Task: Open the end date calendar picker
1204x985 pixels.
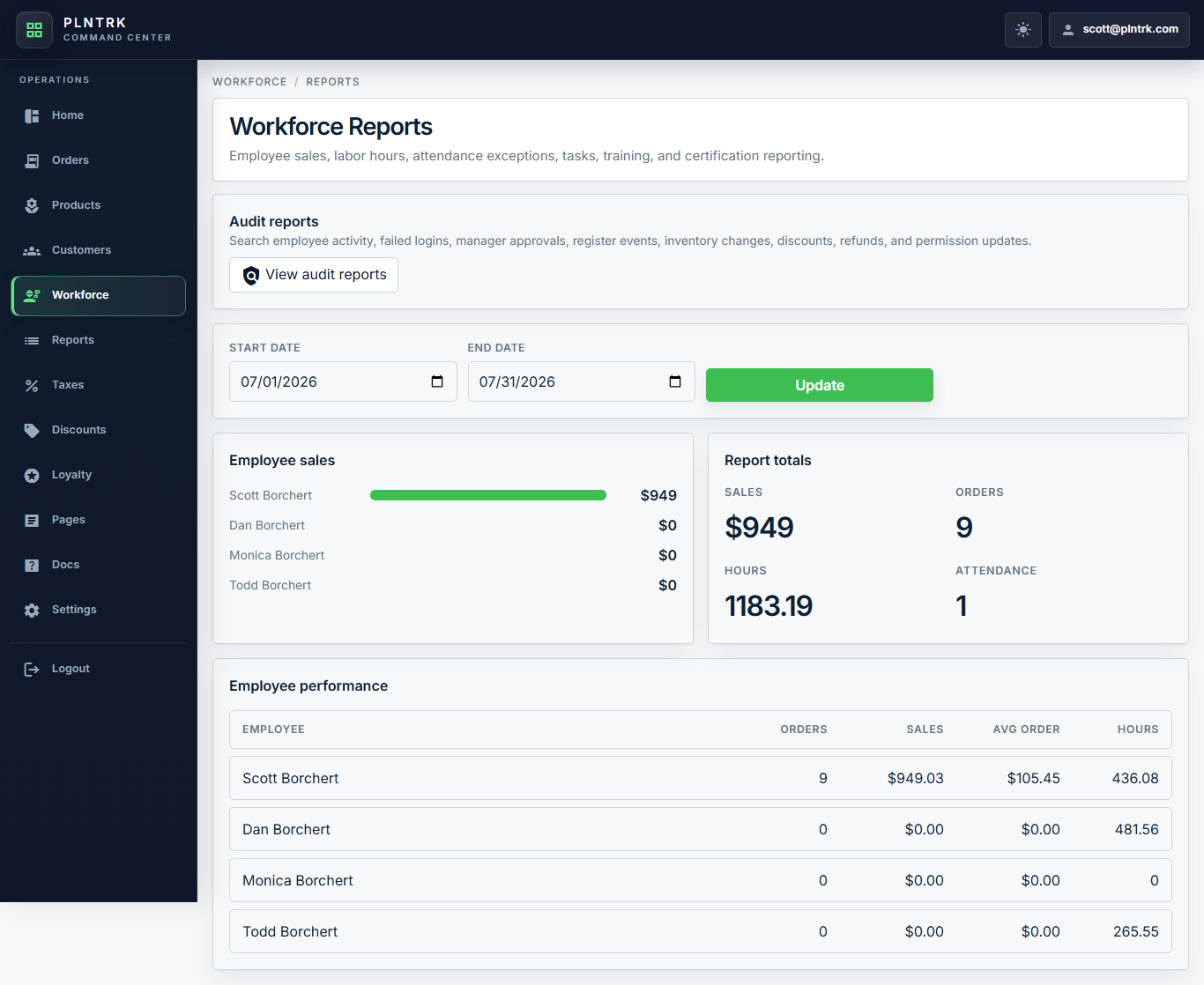Action: coord(675,381)
